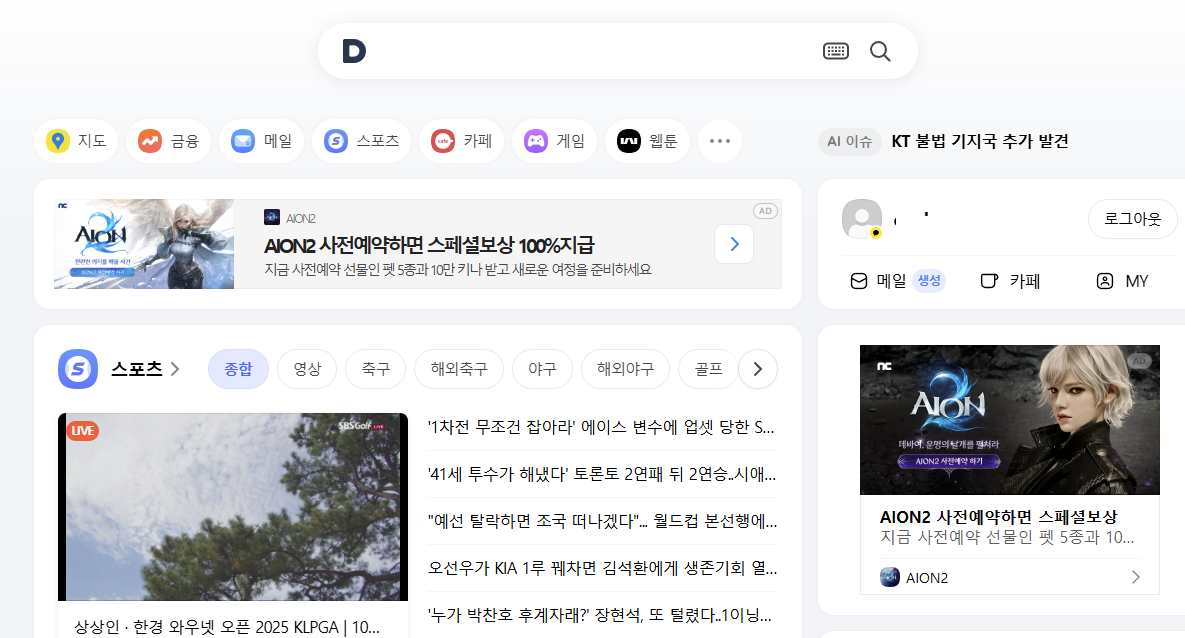Click the AI 이슈 badge

[x=849, y=141]
